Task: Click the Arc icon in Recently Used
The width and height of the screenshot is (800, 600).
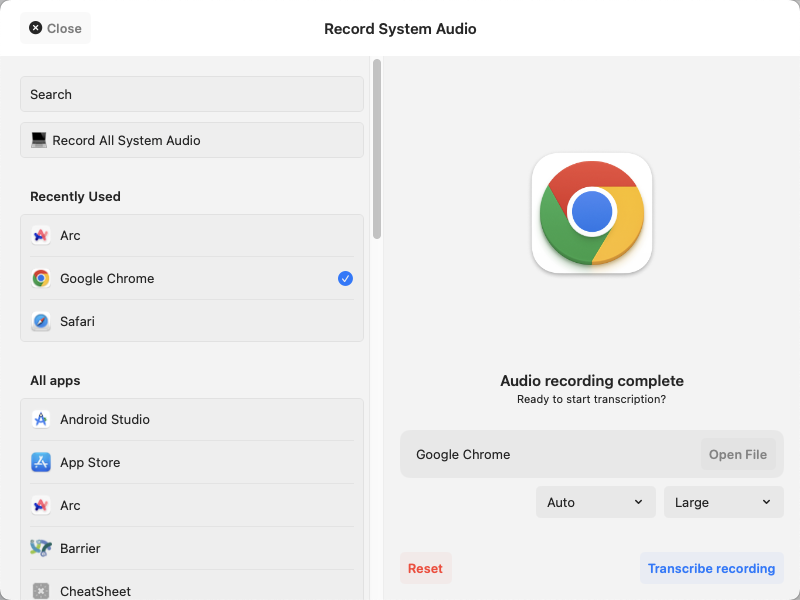Action: click(41, 235)
